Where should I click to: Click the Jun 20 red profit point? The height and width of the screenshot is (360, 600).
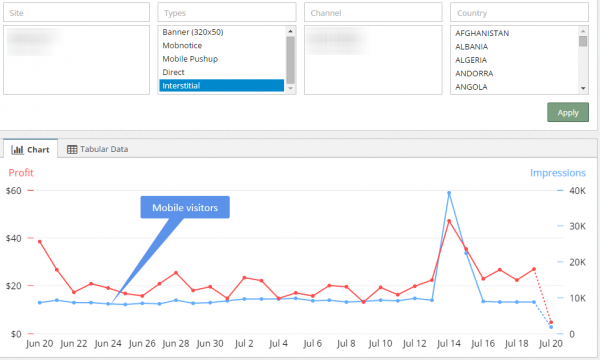pos(40,242)
